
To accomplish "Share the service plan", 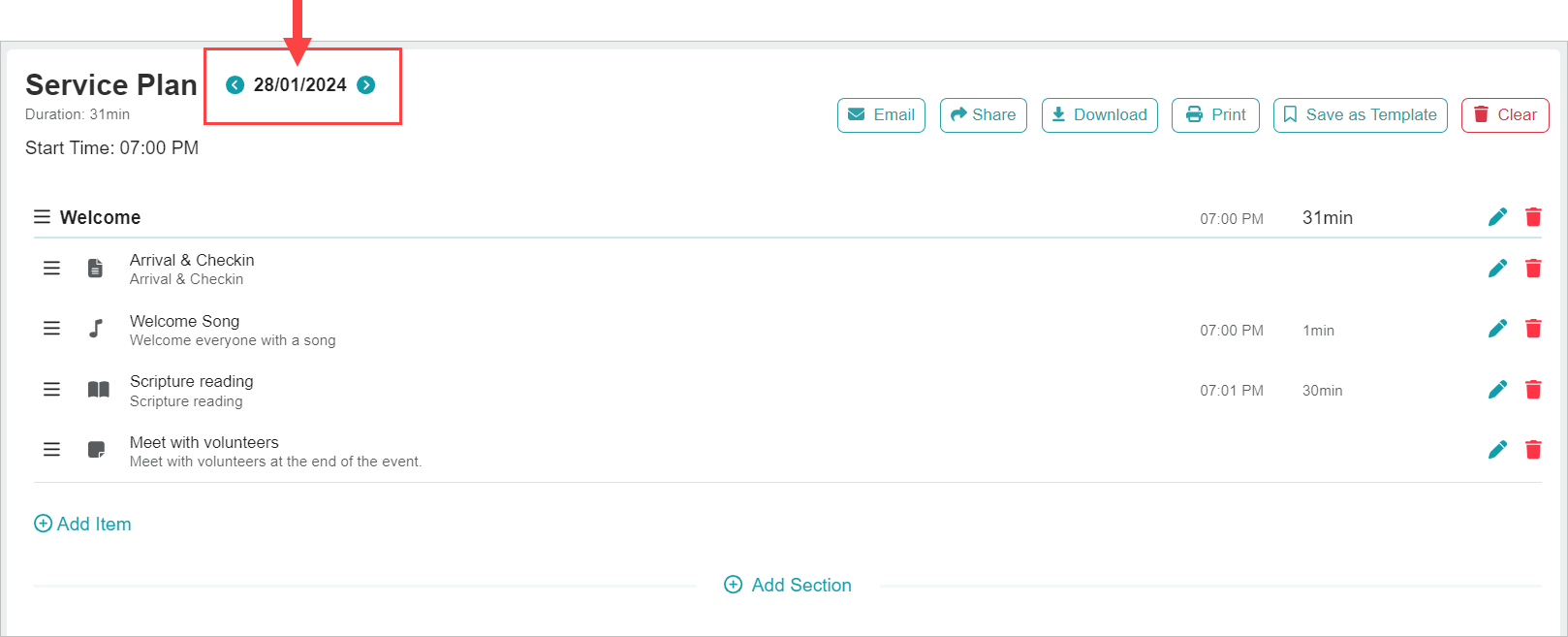I will point(983,114).
